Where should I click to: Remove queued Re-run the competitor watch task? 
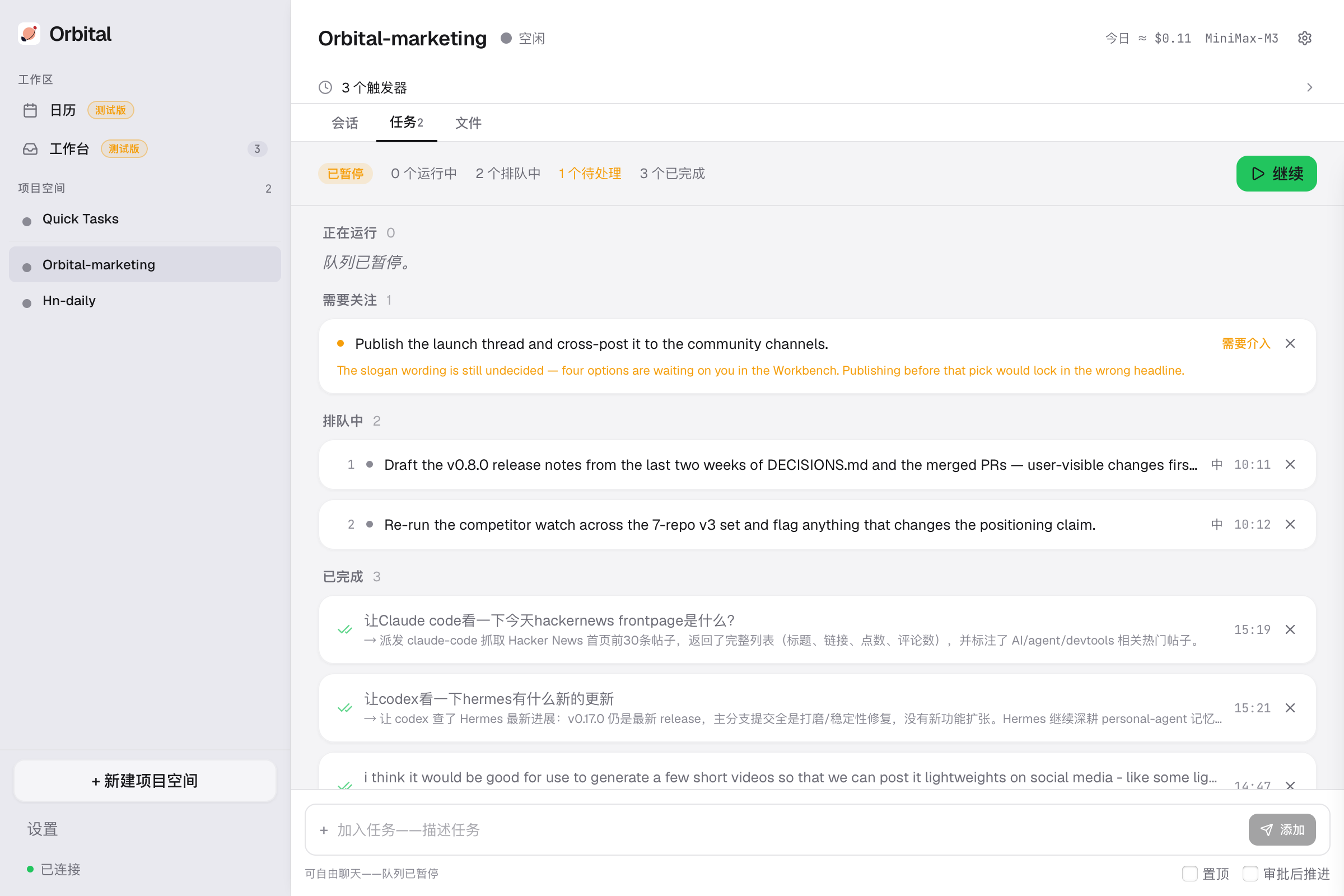(1290, 525)
